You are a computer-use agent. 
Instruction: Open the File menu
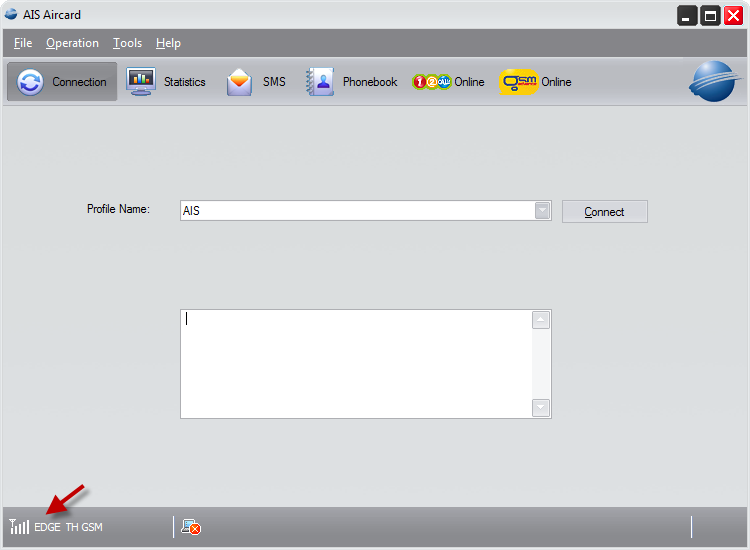point(23,43)
